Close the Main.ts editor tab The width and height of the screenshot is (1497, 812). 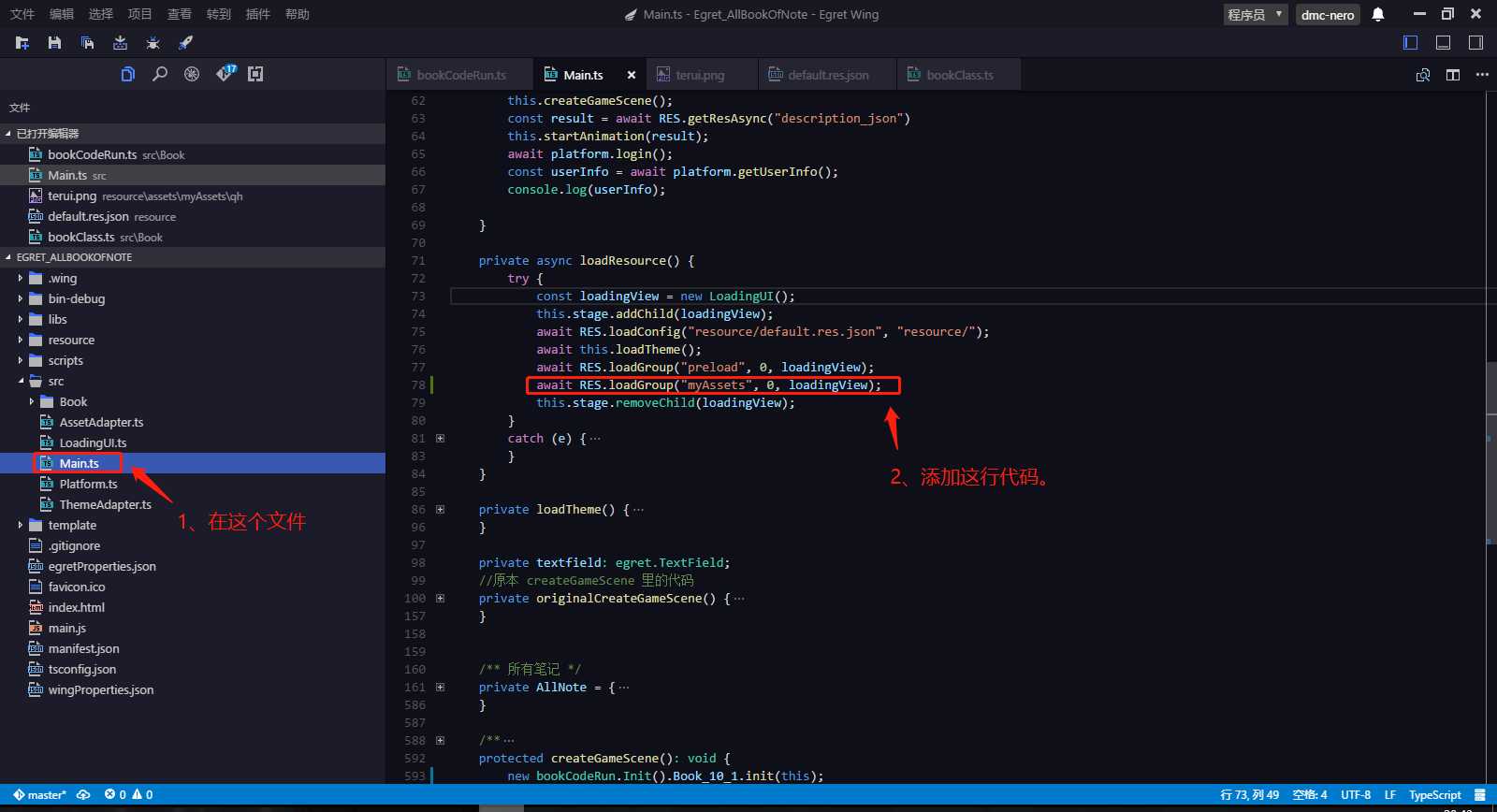[632, 75]
